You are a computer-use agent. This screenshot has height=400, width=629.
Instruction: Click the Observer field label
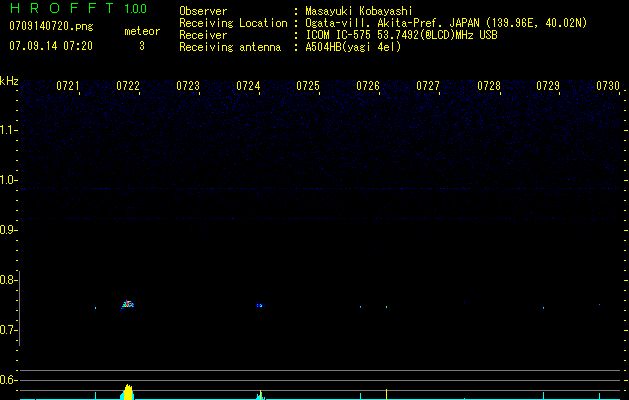tap(203, 11)
